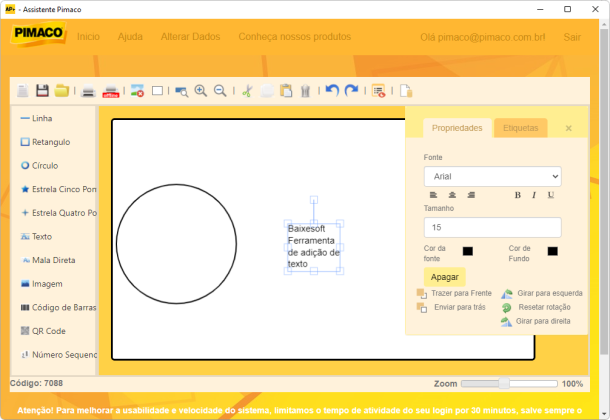Click the Apagar button
This screenshot has width=610, height=420.
[x=445, y=277]
